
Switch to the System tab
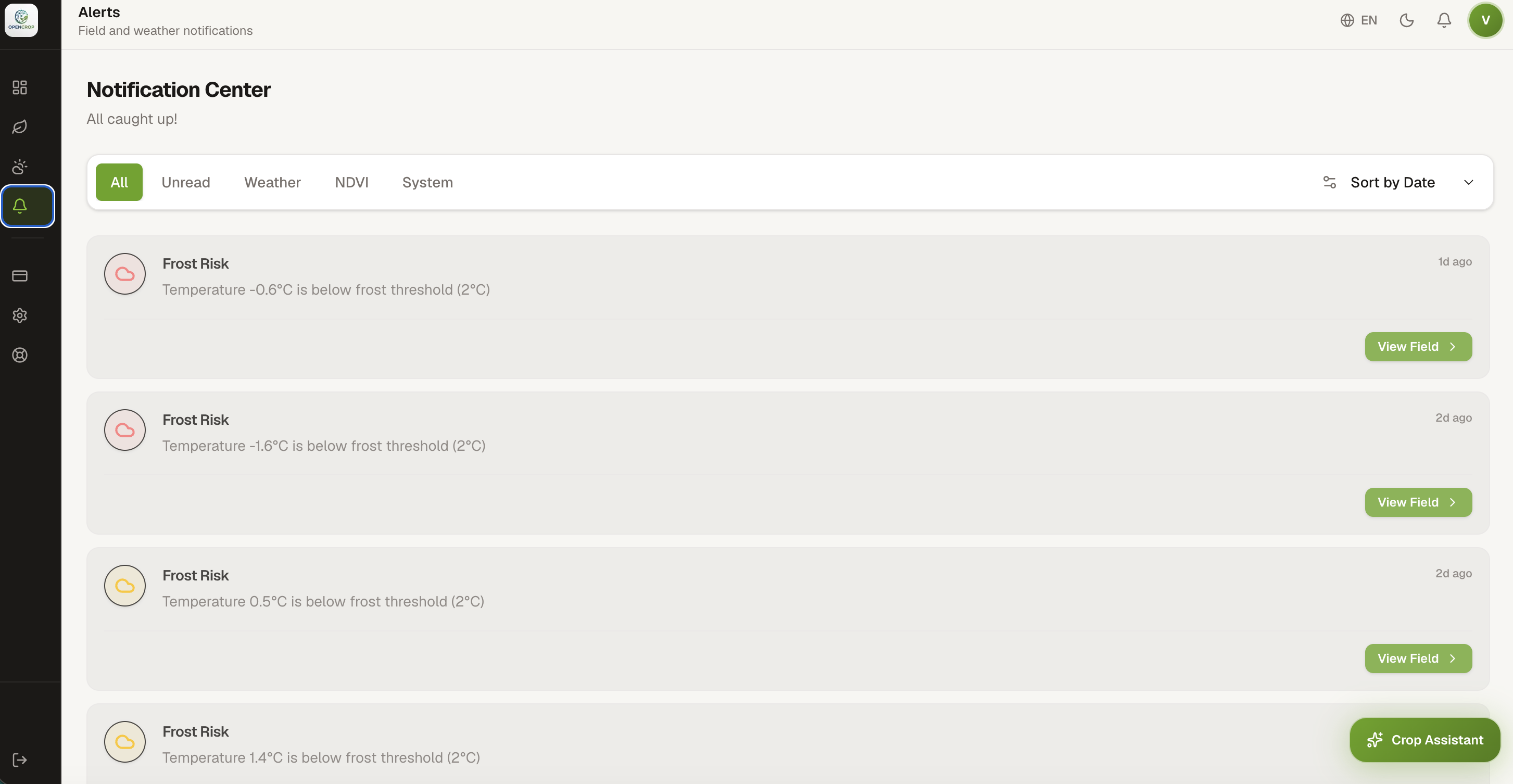coord(427,183)
